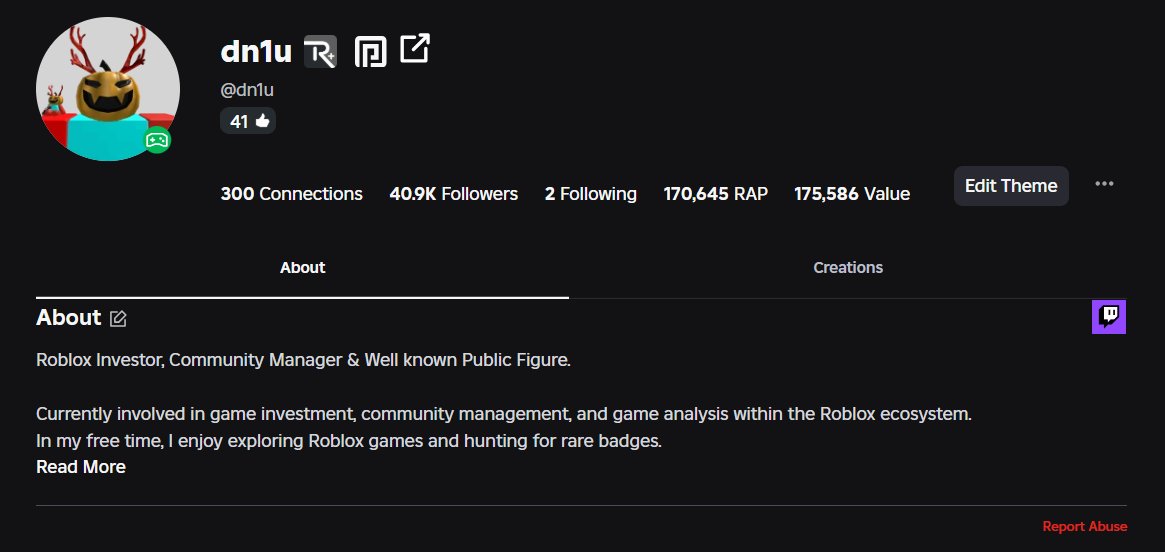Switch to the About tab
1165x552 pixels.
click(302, 268)
